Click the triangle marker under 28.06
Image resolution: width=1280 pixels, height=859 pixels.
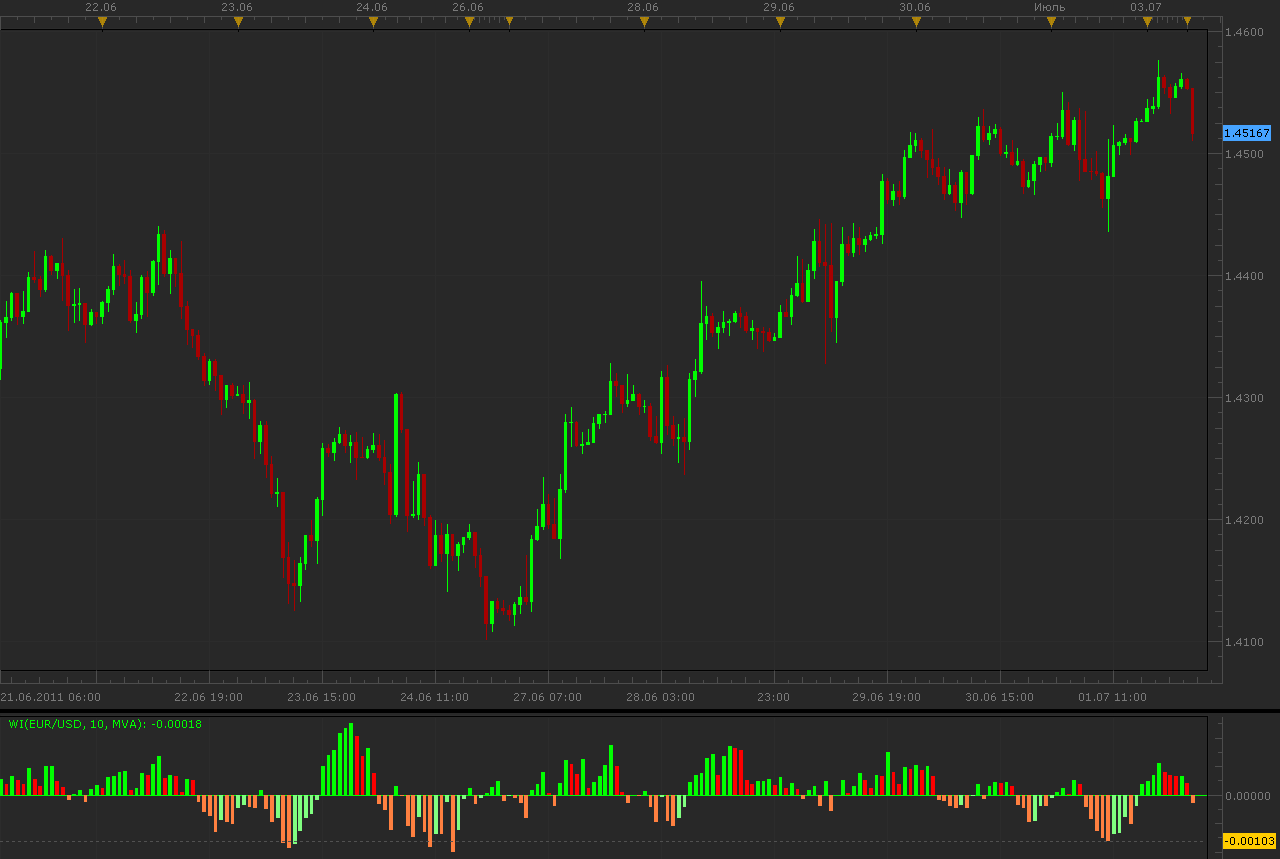pos(644,22)
